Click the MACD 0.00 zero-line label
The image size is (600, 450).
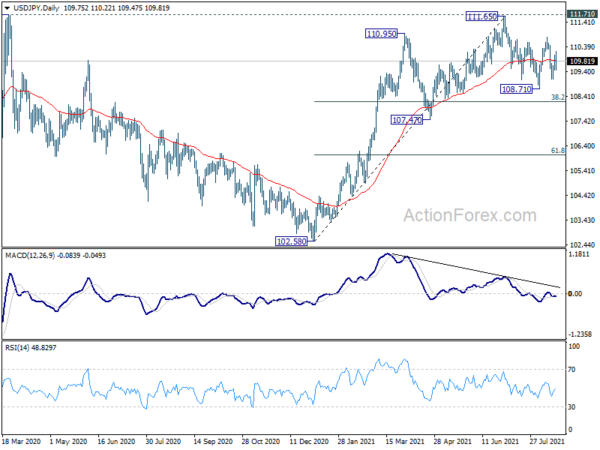click(x=575, y=293)
